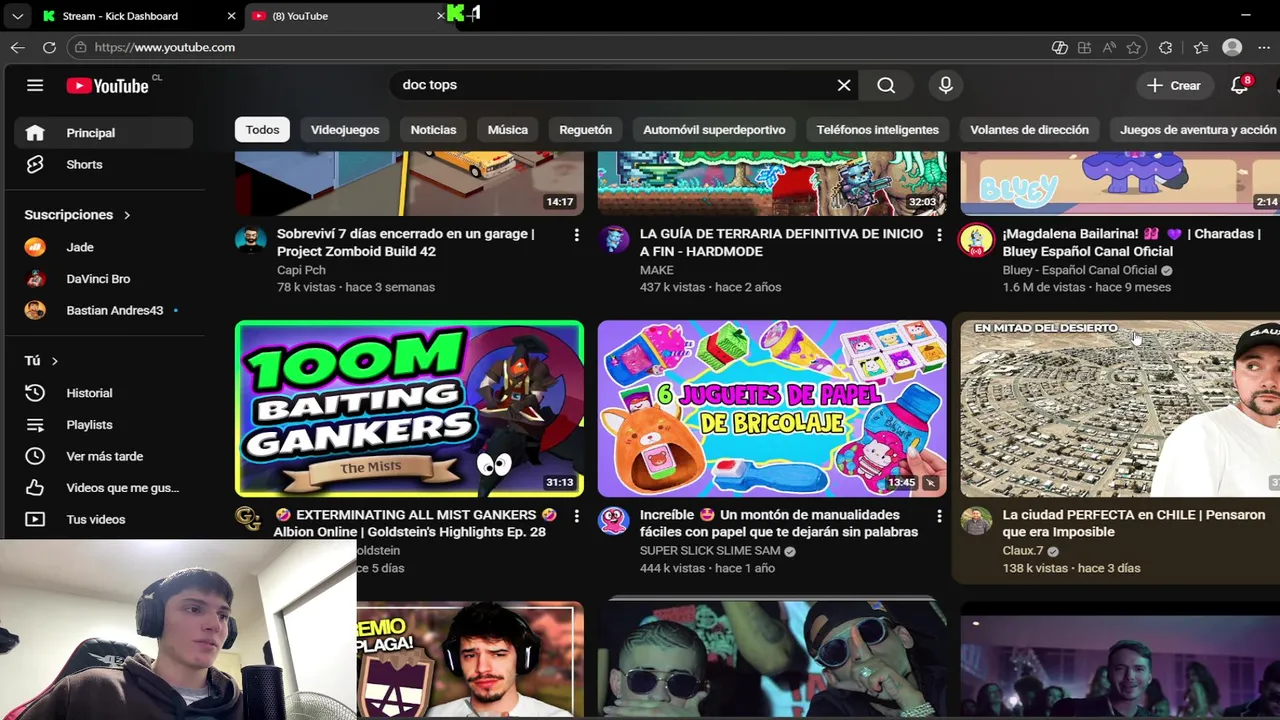Go back with browser back arrow

18,47
